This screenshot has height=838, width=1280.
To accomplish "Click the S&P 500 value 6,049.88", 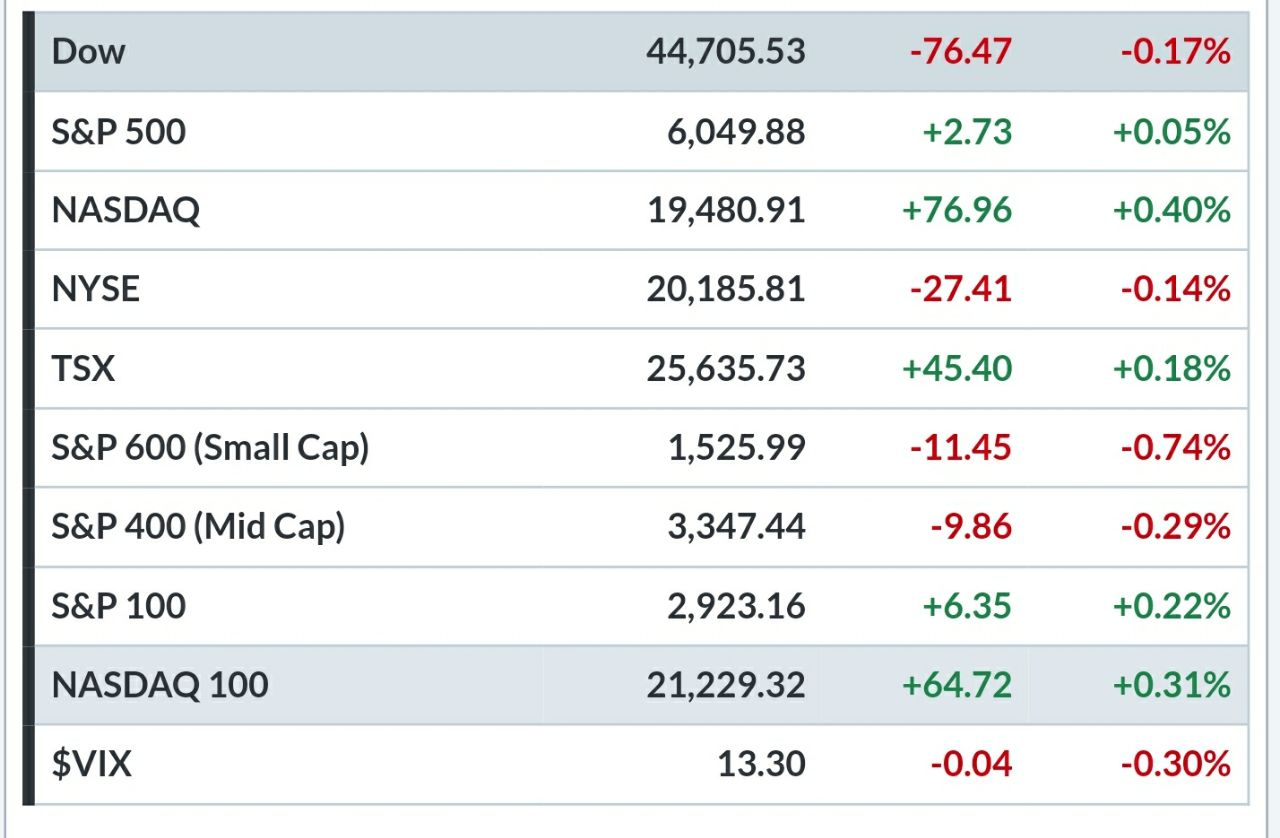I will click(737, 131).
